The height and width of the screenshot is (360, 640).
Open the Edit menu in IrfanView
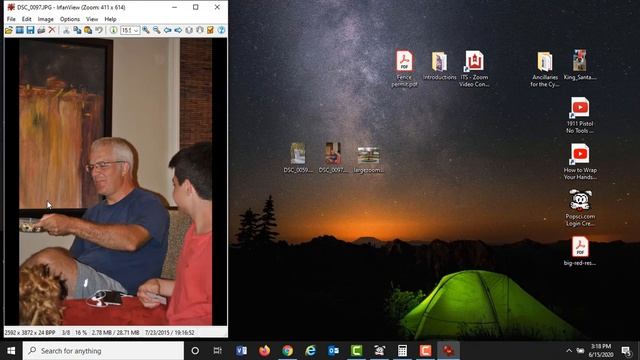pyautogui.click(x=27, y=19)
